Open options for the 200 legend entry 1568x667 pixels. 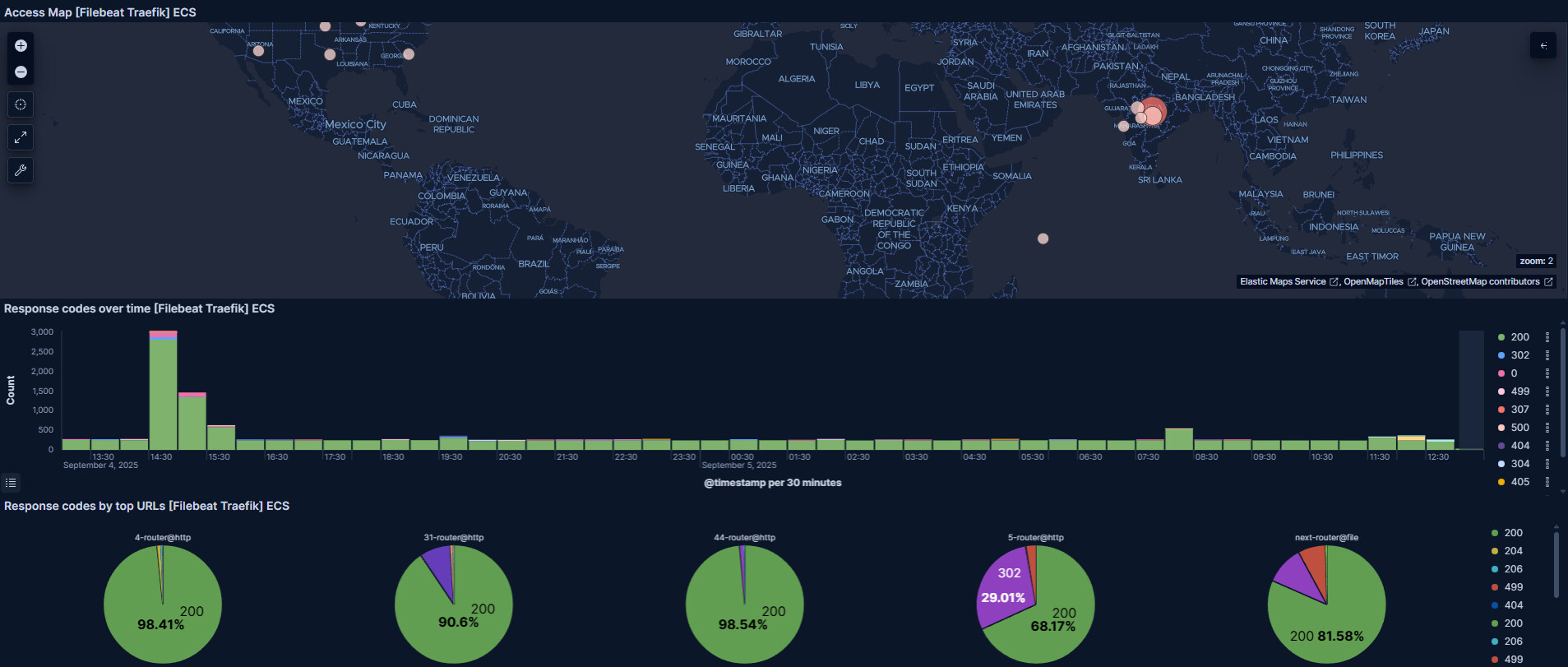coord(1547,337)
